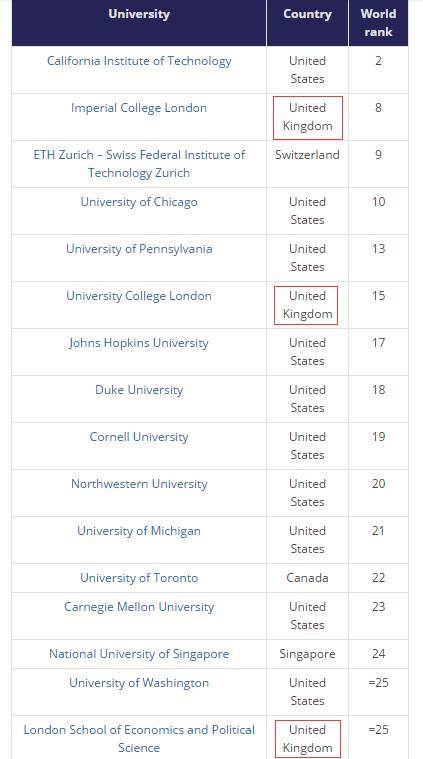Click ETH Zurich university link
The width and height of the screenshot is (423, 759).
click(139, 164)
